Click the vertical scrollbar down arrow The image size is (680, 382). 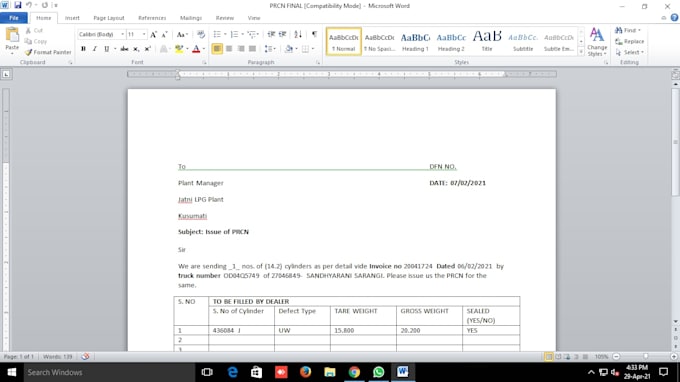point(676,321)
